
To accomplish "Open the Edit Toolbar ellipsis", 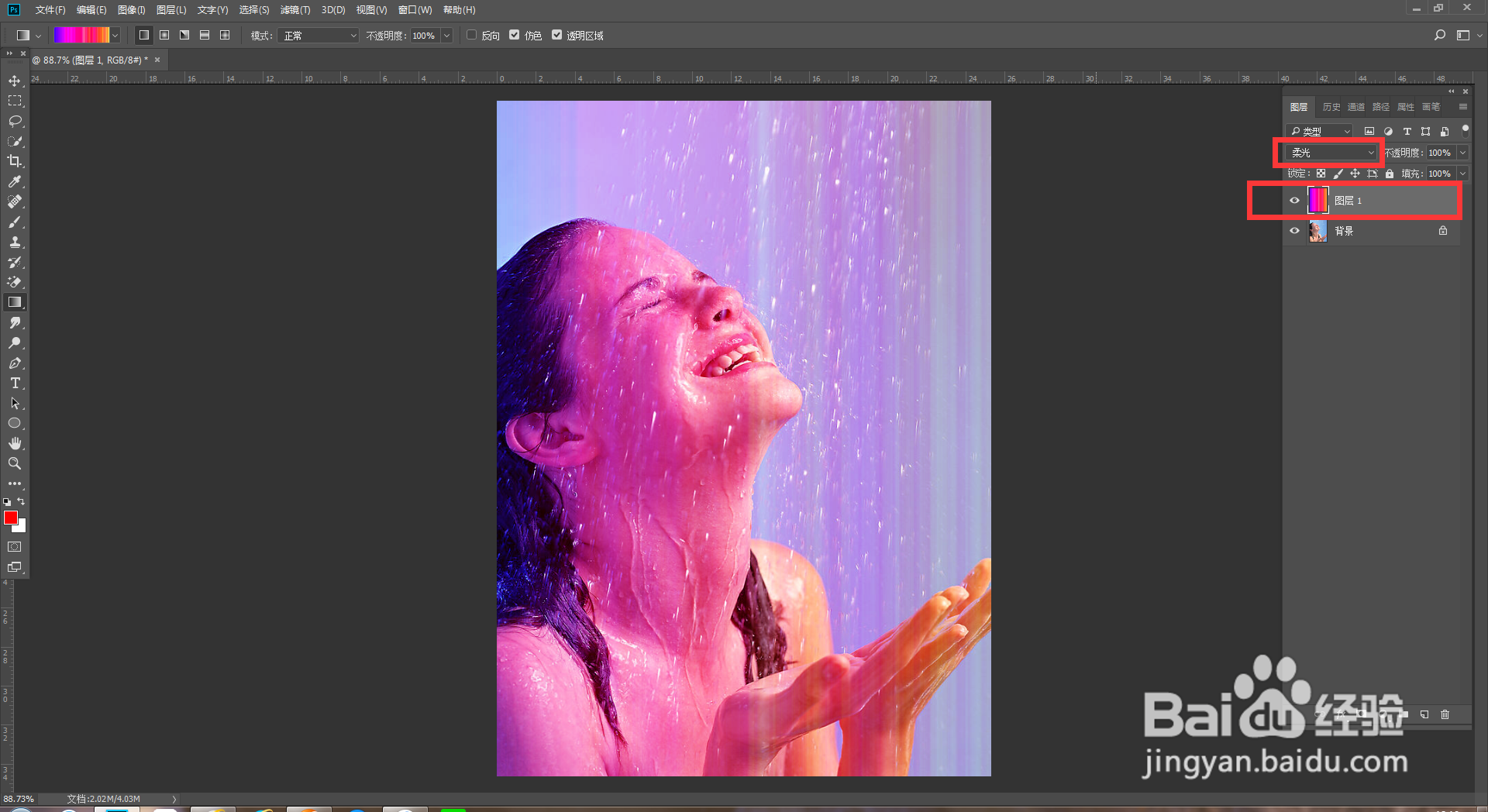I will (x=15, y=483).
